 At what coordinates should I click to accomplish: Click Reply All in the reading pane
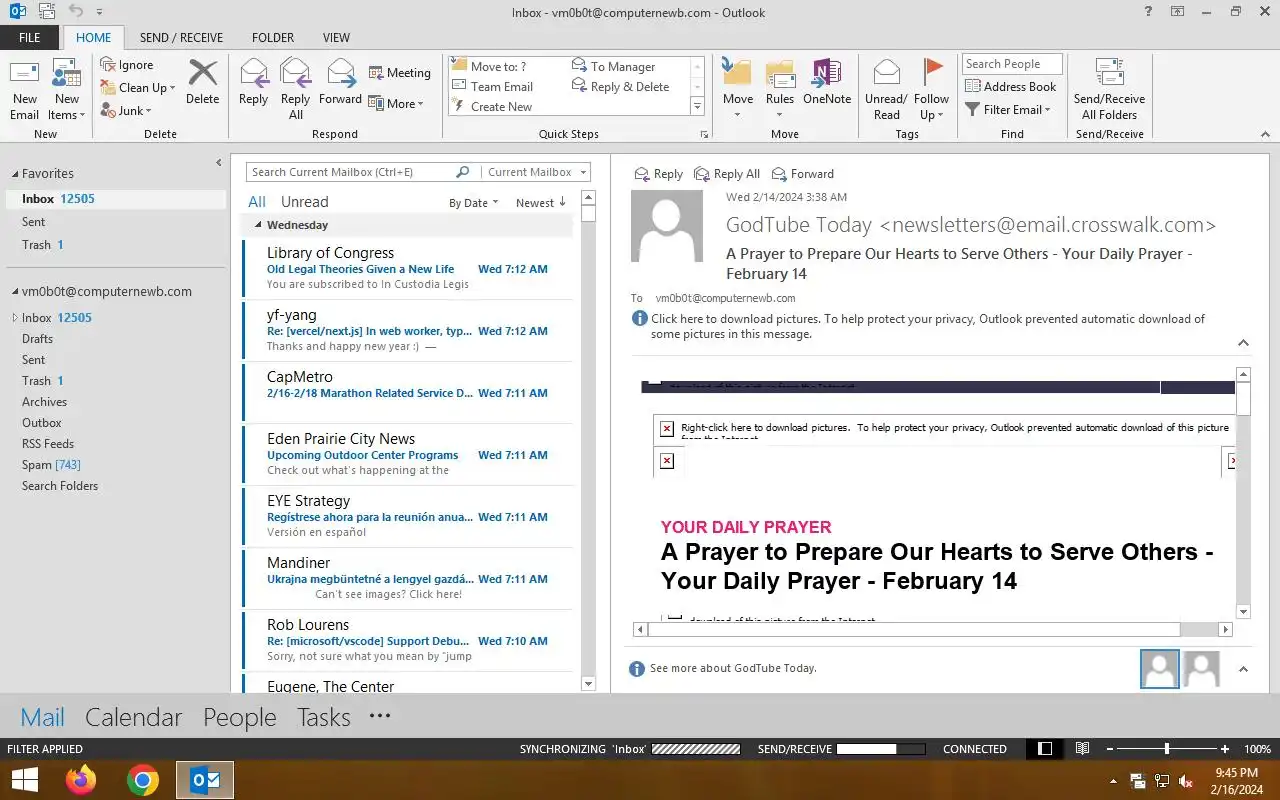[727, 174]
